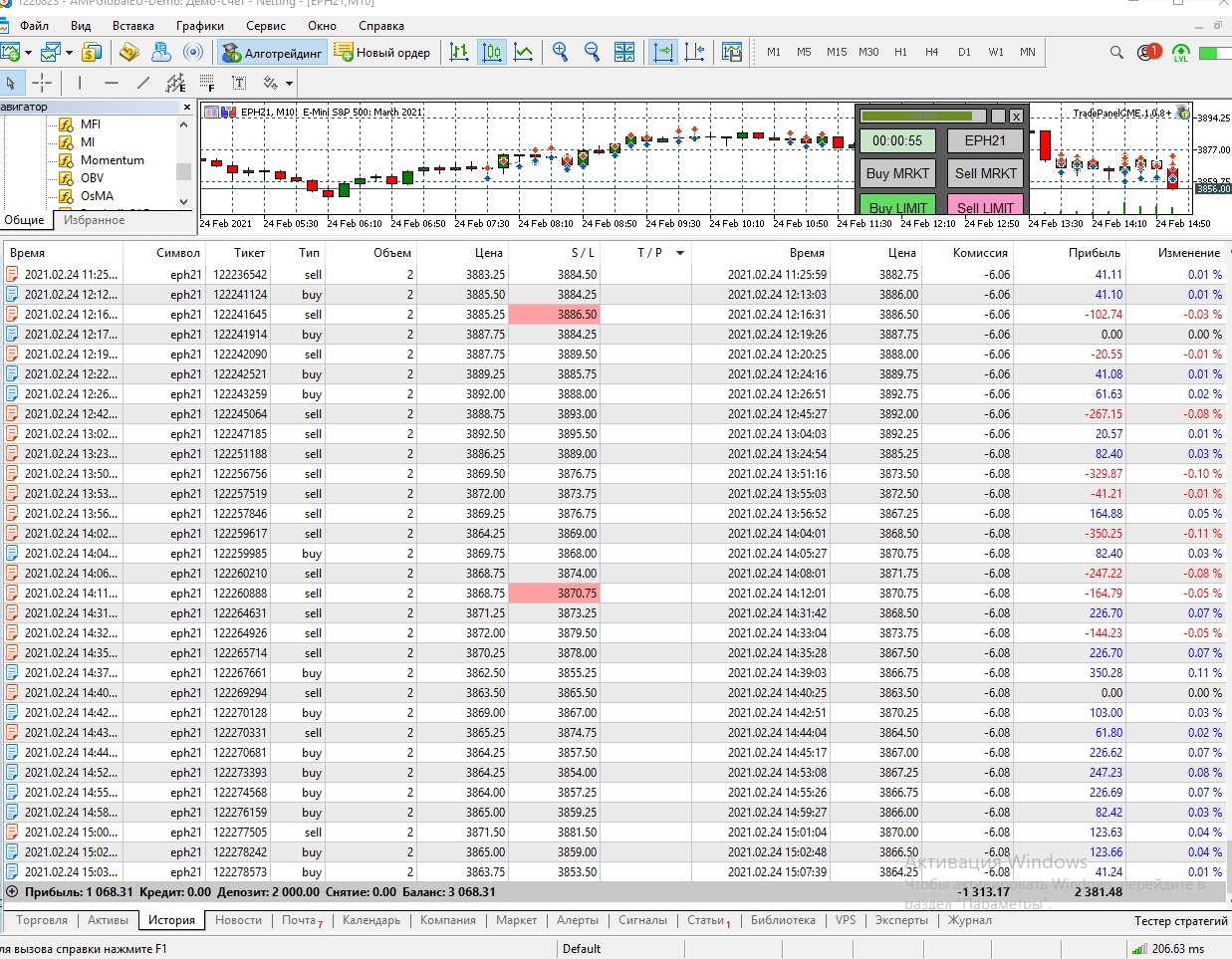This screenshot has width=1232, height=959.
Task: Click the green timer progress bar
Action: [923, 116]
